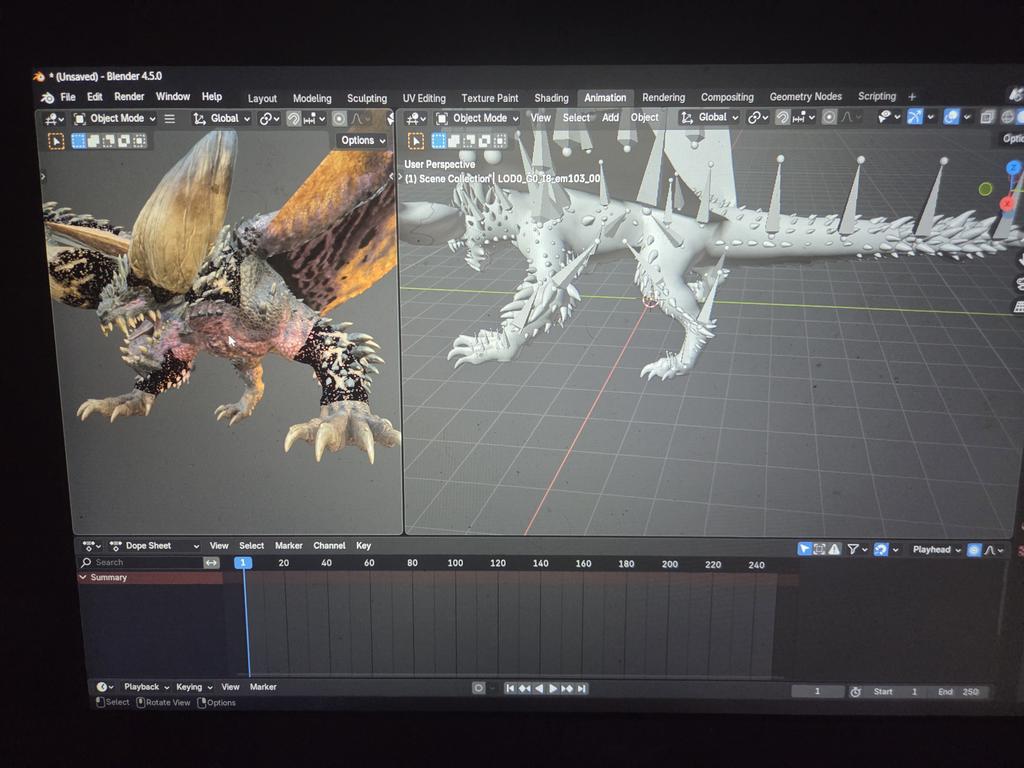Open the Playback popover
Viewport: 1024px width, 768px height.
[x=146, y=687]
